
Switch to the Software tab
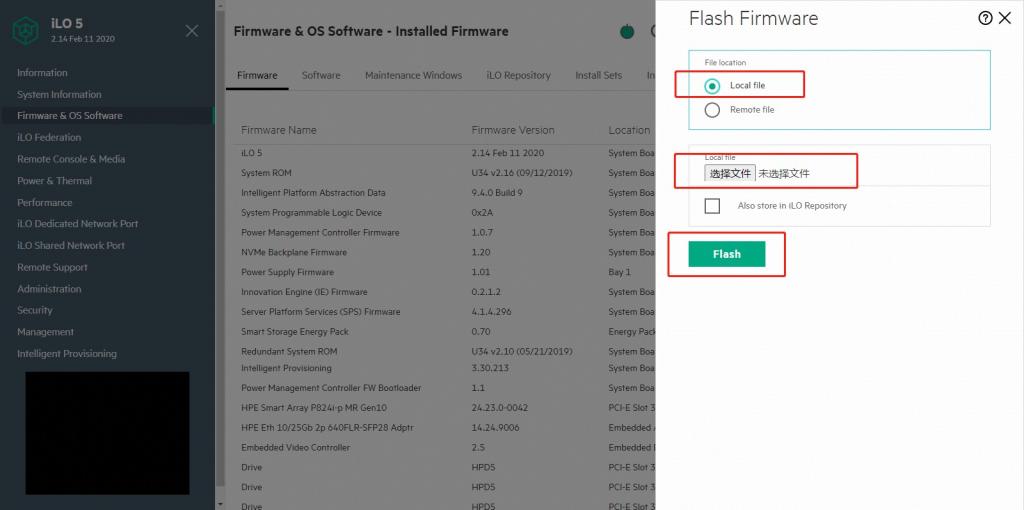click(x=321, y=75)
